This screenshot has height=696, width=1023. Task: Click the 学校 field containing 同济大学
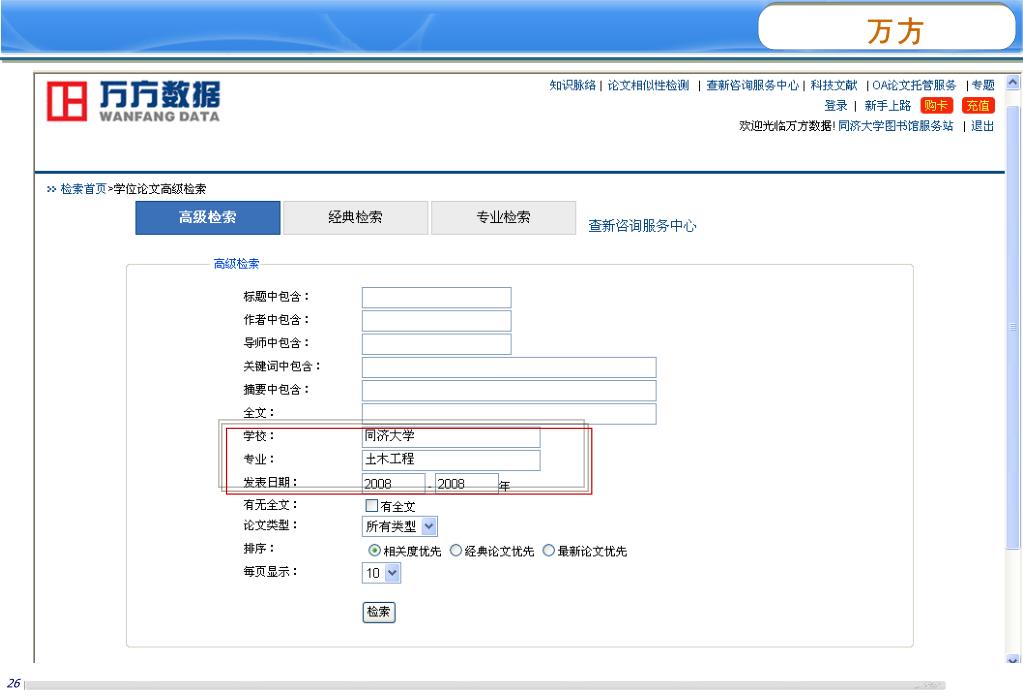point(451,437)
